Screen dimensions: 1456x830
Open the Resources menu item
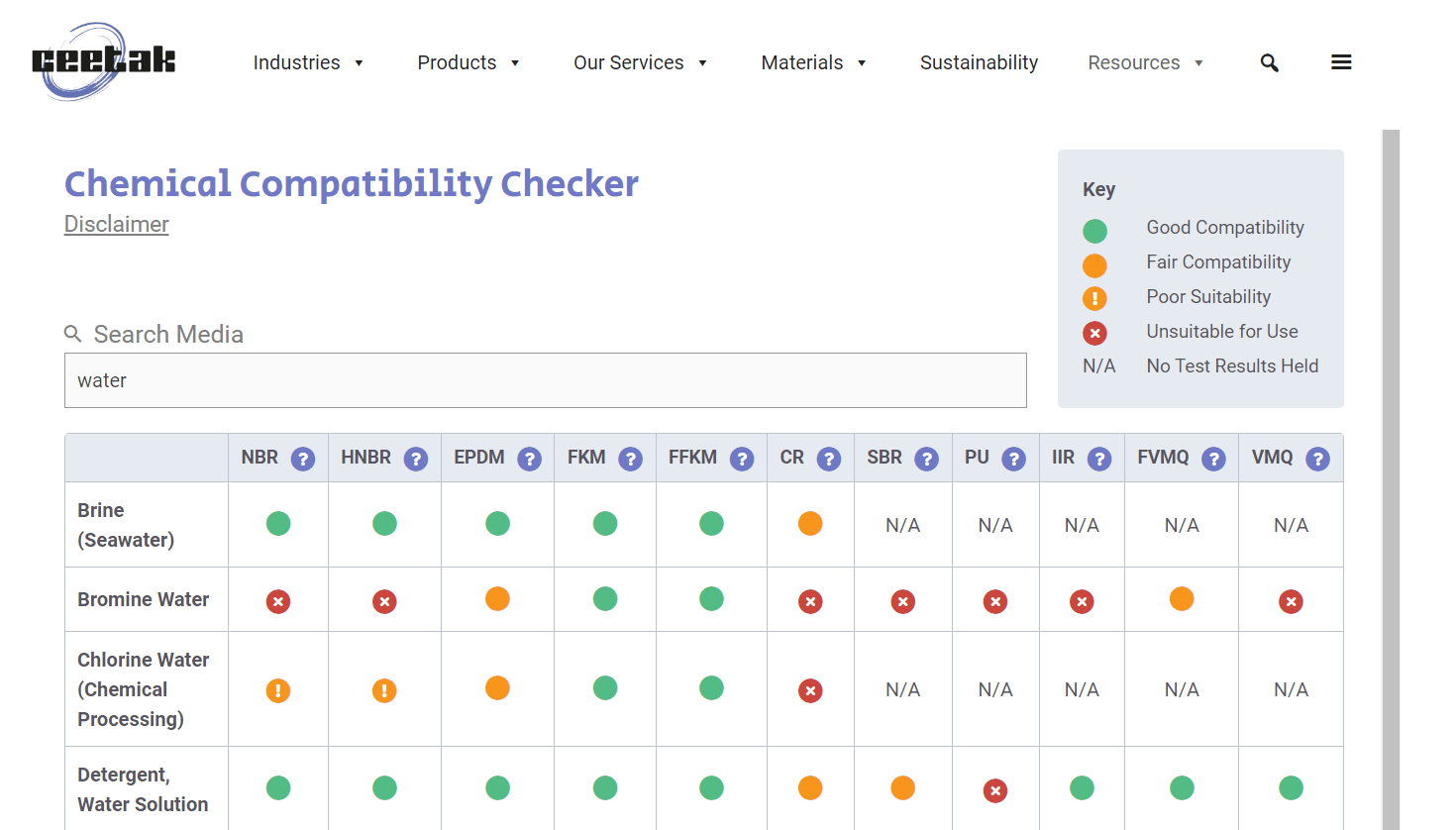click(x=1145, y=62)
